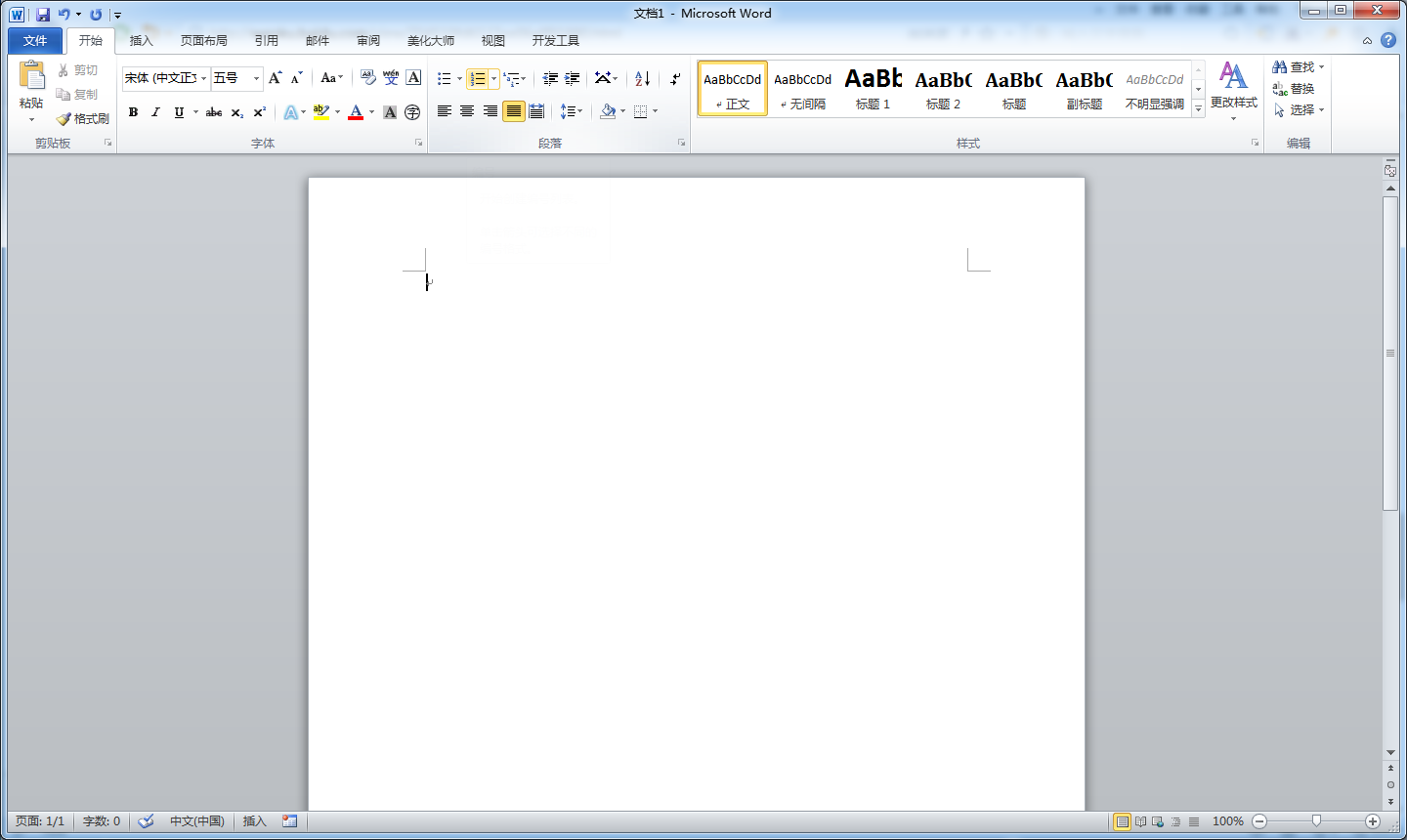Click the 中文(中国) language indicator
Image resolution: width=1407 pixels, height=840 pixels.
click(x=197, y=821)
